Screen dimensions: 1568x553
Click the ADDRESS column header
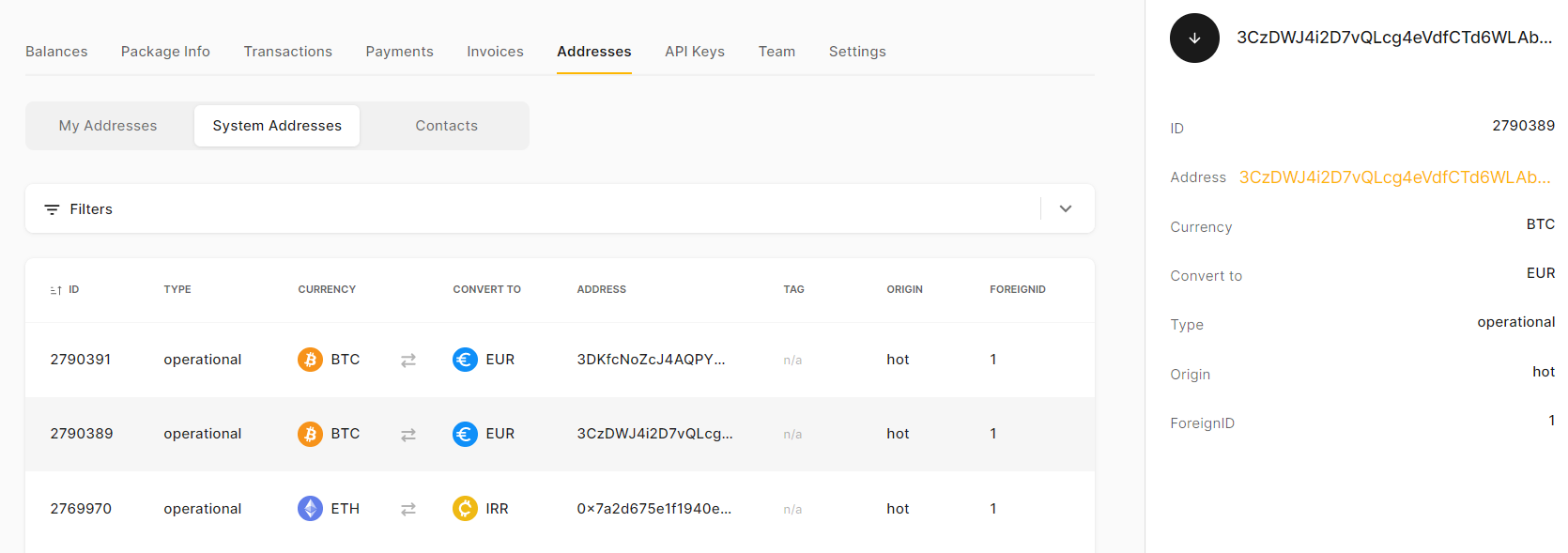tap(602, 289)
